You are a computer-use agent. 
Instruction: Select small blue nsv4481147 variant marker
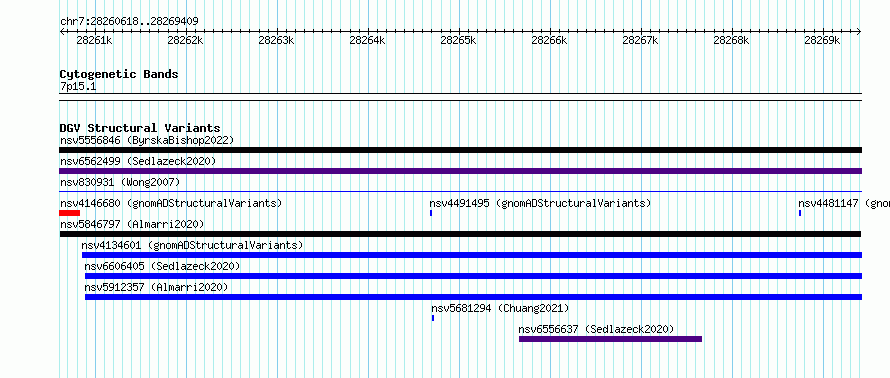pyautogui.click(x=800, y=213)
